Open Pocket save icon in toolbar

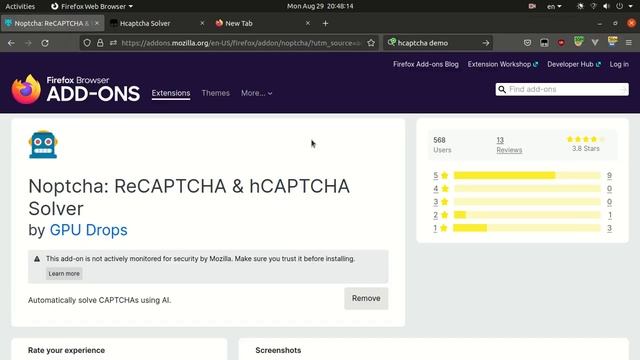pyautogui.click(x=527, y=43)
